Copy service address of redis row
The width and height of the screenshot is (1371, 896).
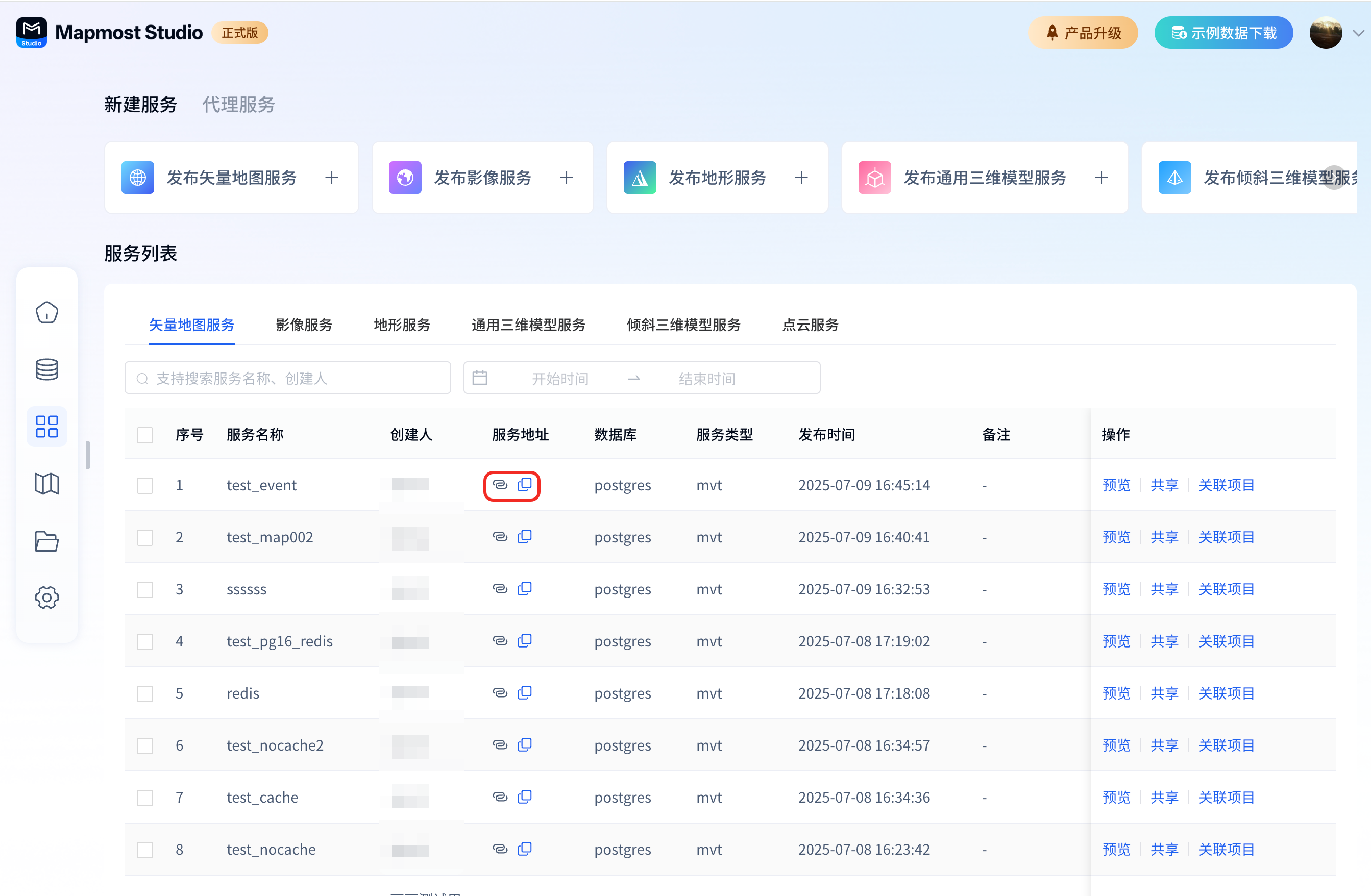coord(525,693)
